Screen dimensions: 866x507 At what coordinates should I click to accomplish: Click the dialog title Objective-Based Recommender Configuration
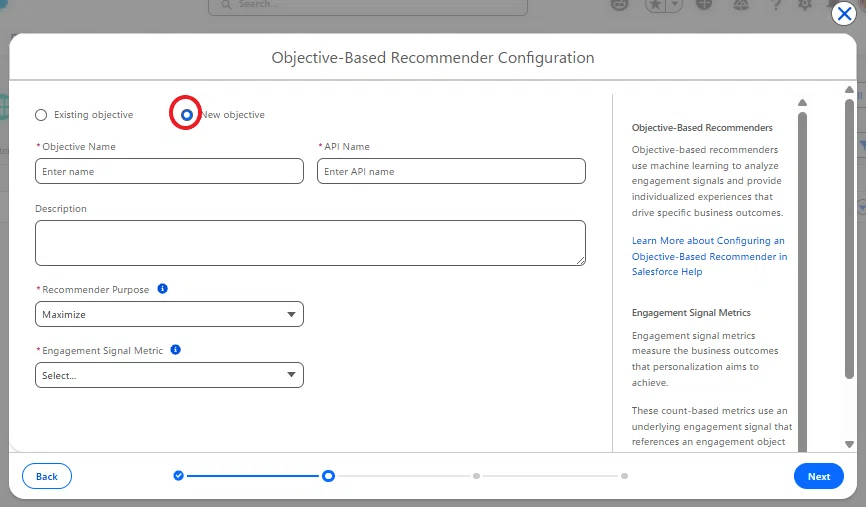[x=432, y=57]
